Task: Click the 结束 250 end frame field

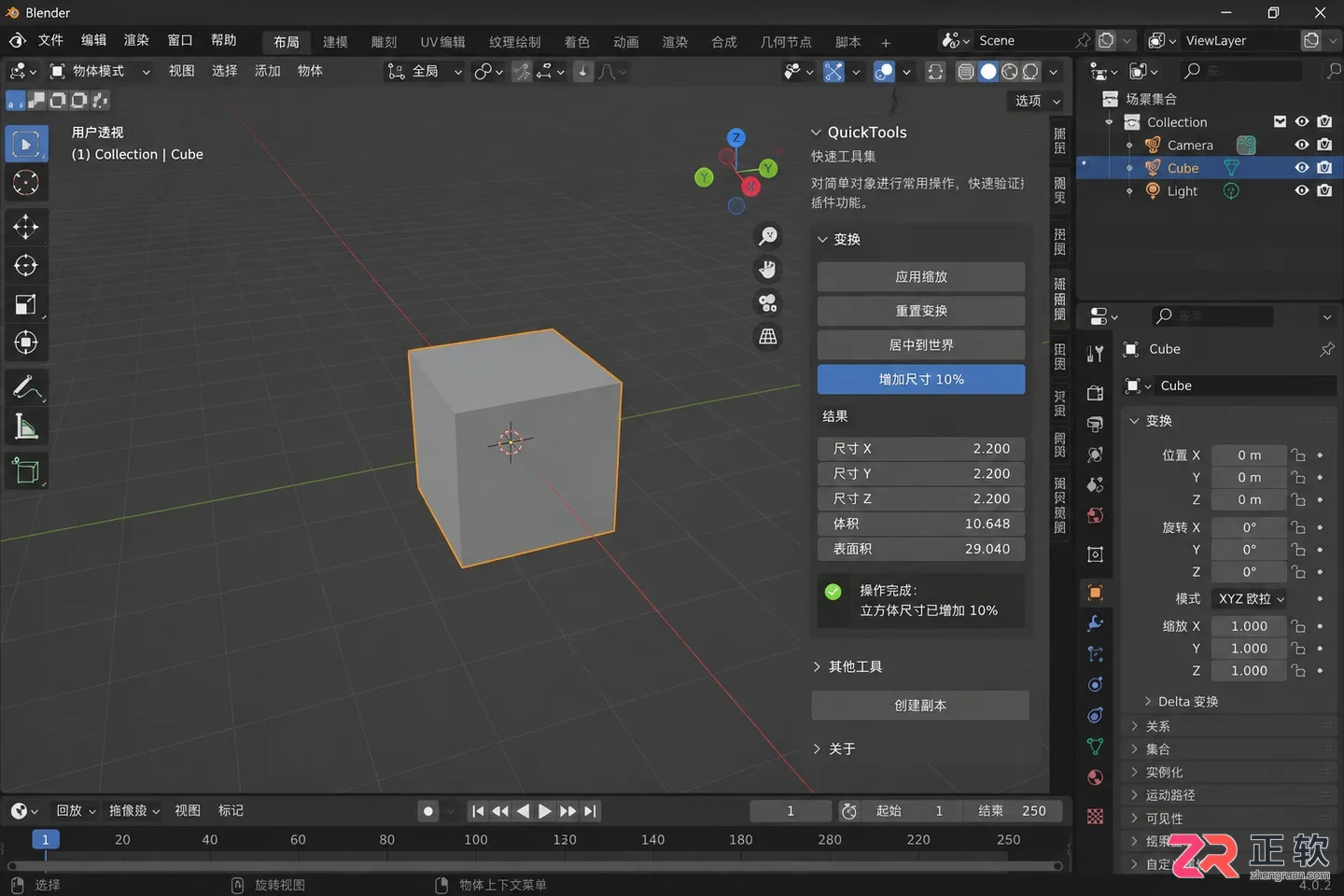Action: click(1012, 811)
